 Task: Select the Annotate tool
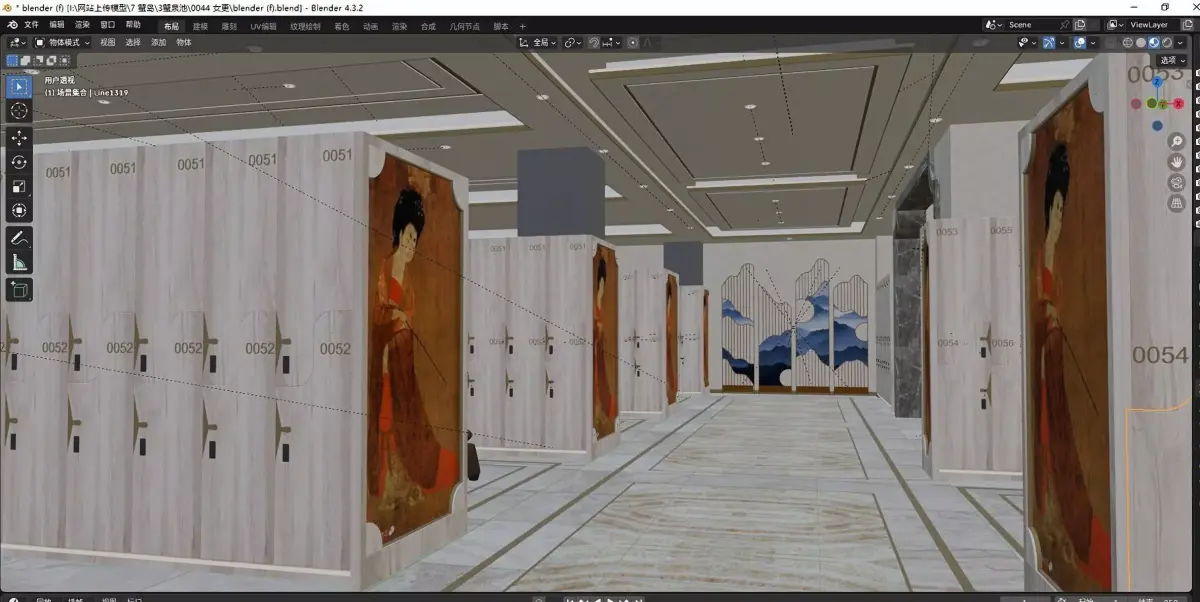pyautogui.click(x=19, y=238)
